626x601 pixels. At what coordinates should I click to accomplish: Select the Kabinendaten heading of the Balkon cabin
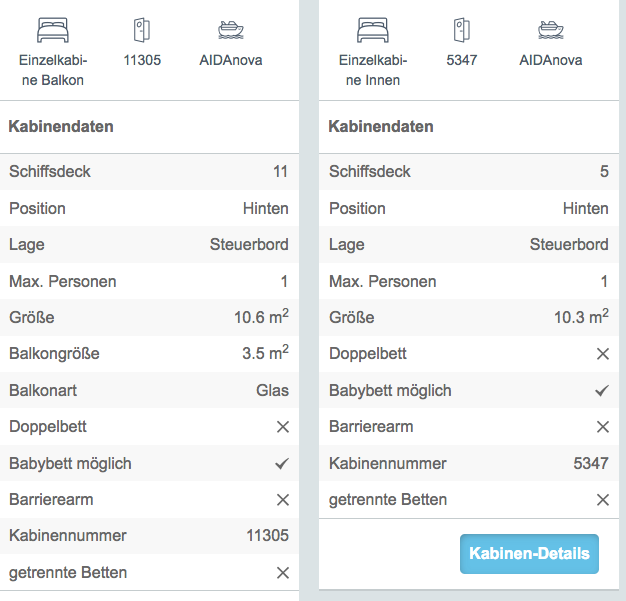(61, 127)
